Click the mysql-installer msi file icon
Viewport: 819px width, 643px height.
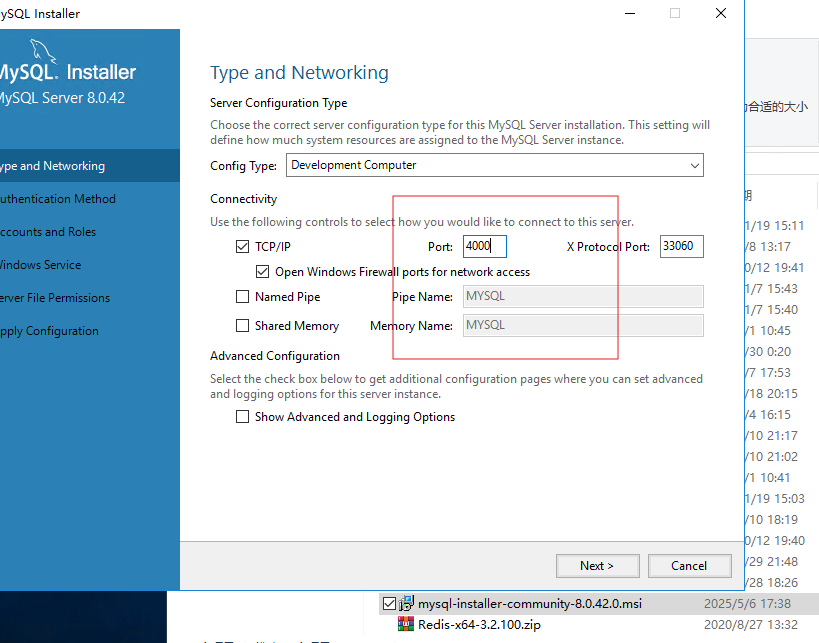click(x=406, y=603)
